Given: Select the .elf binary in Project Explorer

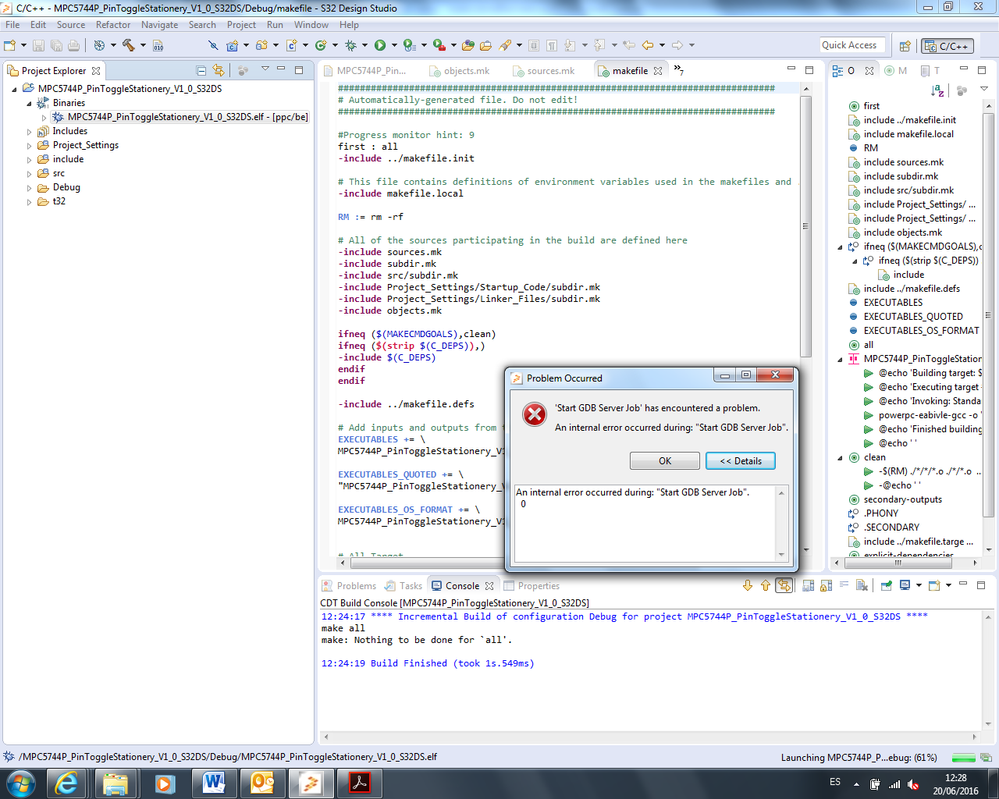Looking at the screenshot, I should pos(180,117).
